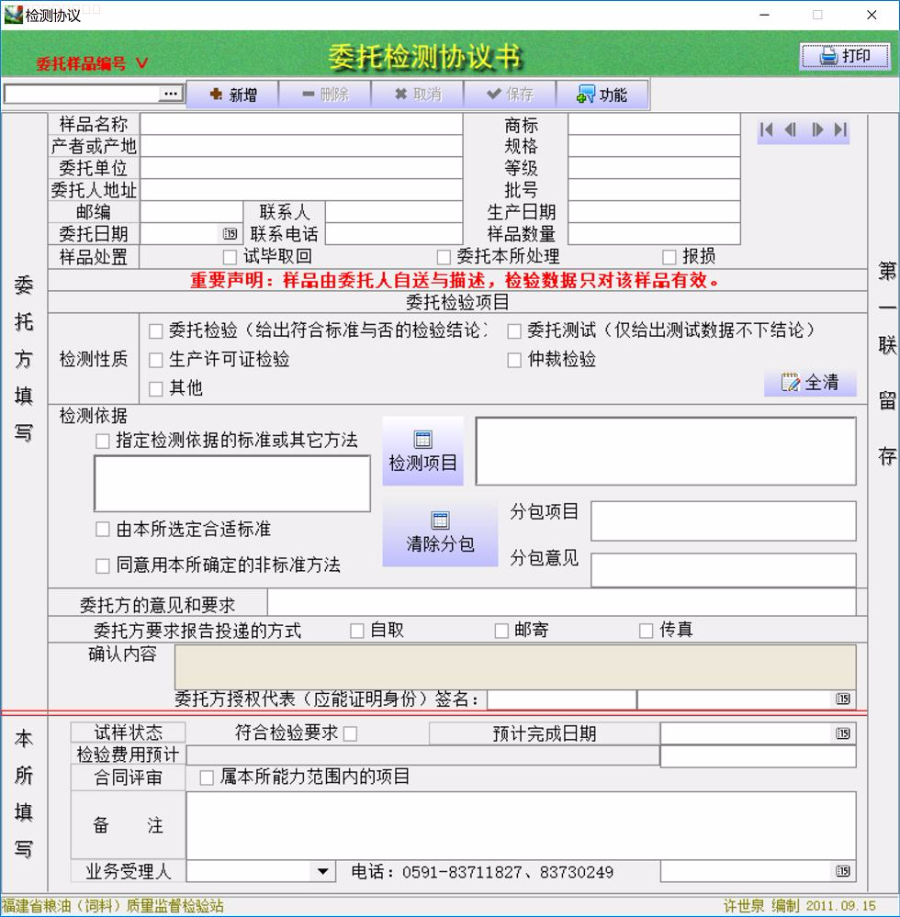Click the 联系人 input field
Image resolution: width=900 pixels, height=917 pixels.
[x=394, y=212]
